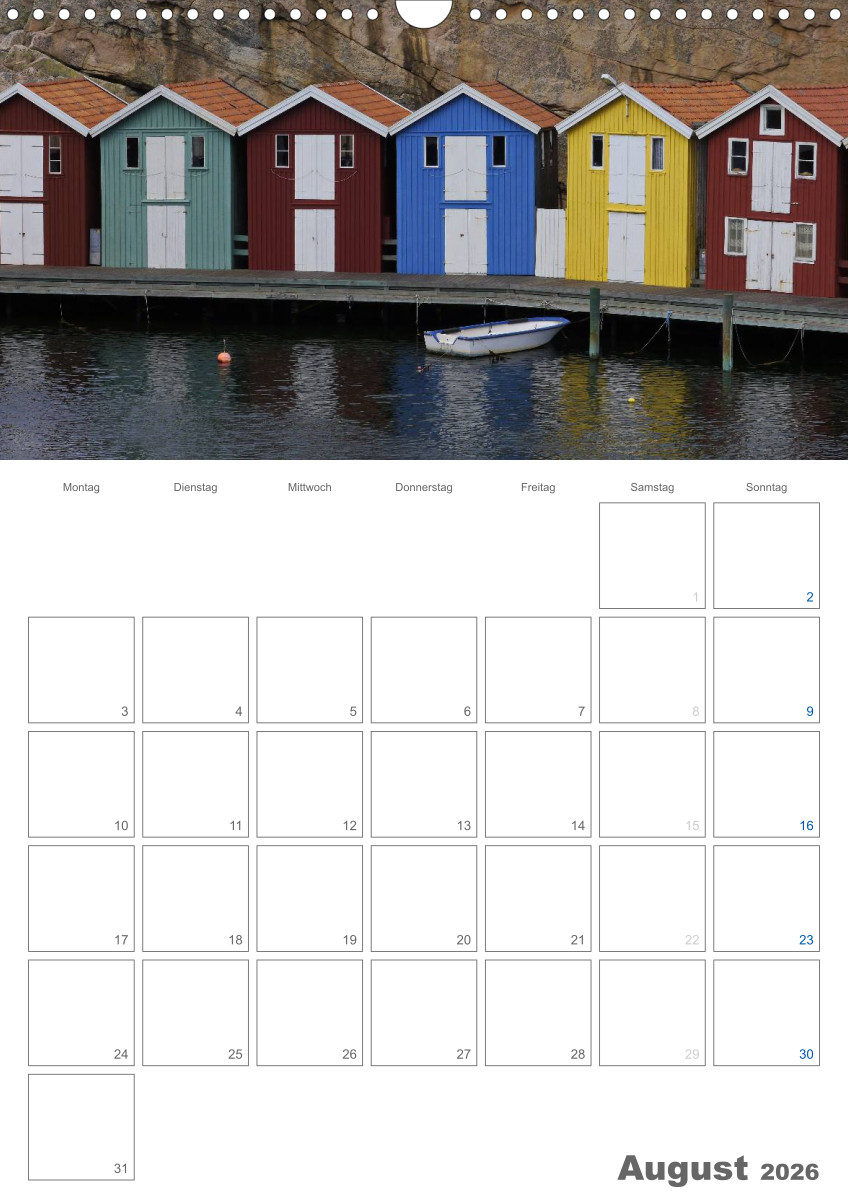The width and height of the screenshot is (848, 1200).
Task: Select the Donnerstag column header
Action: pyautogui.click(x=424, y=487)
